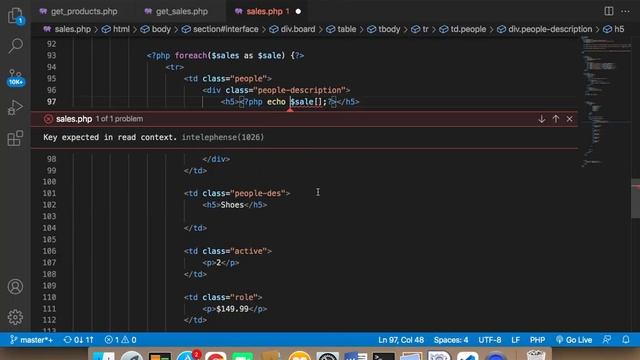
Task: Click the 'Key expected in read context' message
Action: pos(110,137)
